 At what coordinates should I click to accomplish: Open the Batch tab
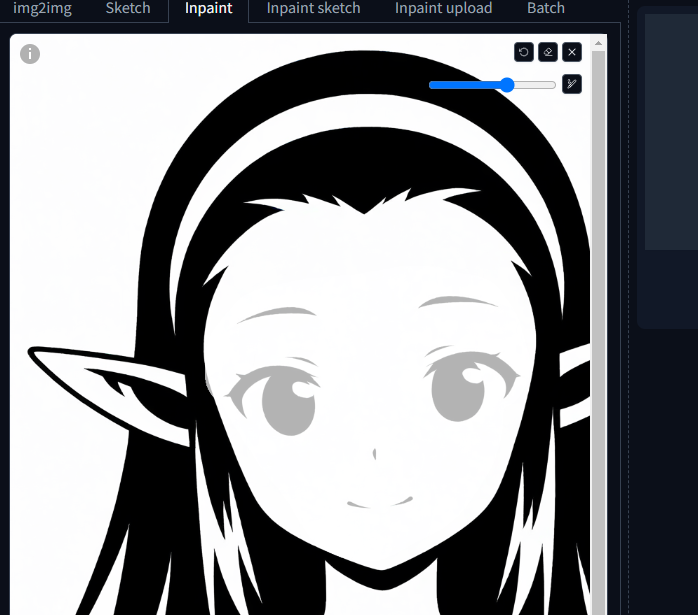[x=546, y=8]
